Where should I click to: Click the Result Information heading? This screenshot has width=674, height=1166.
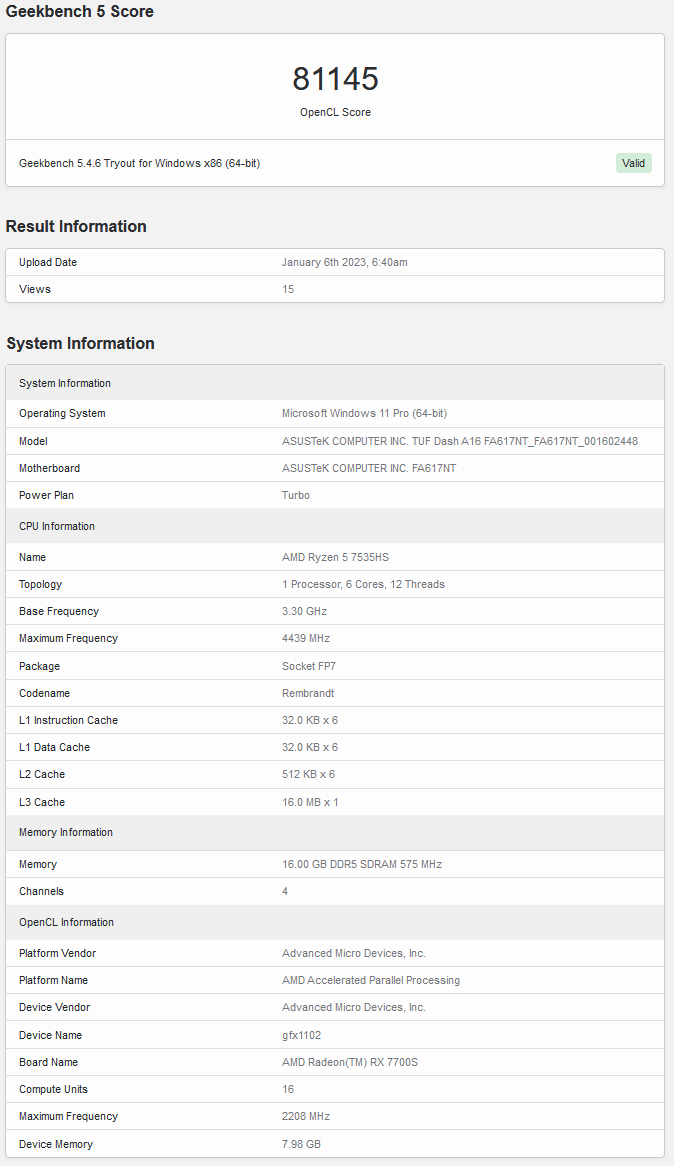pyautogui.click(x=76, y=226)
